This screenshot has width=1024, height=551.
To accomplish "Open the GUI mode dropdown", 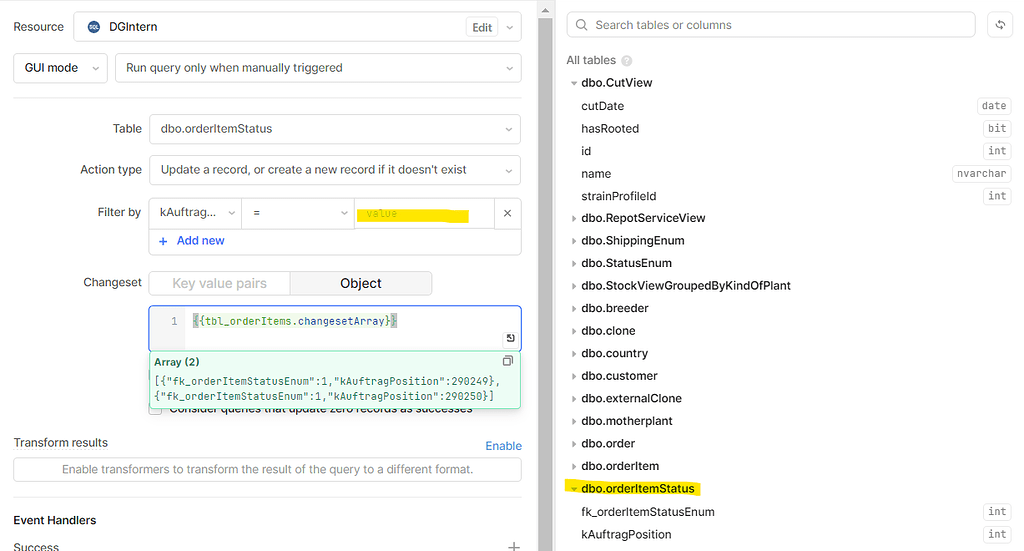I will click(60, 68).
